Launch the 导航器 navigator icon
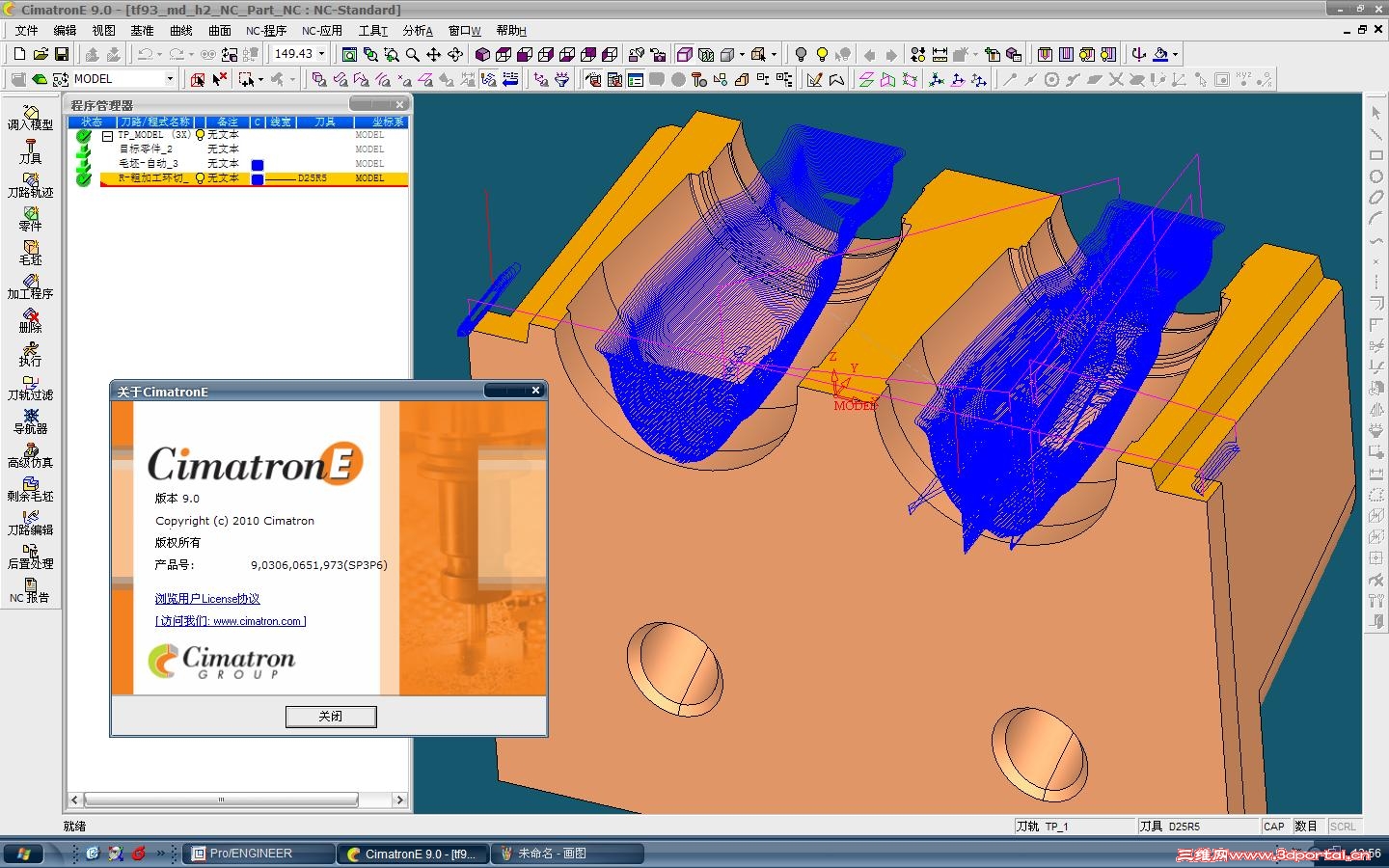1389x868 pixels. (30, 421)
